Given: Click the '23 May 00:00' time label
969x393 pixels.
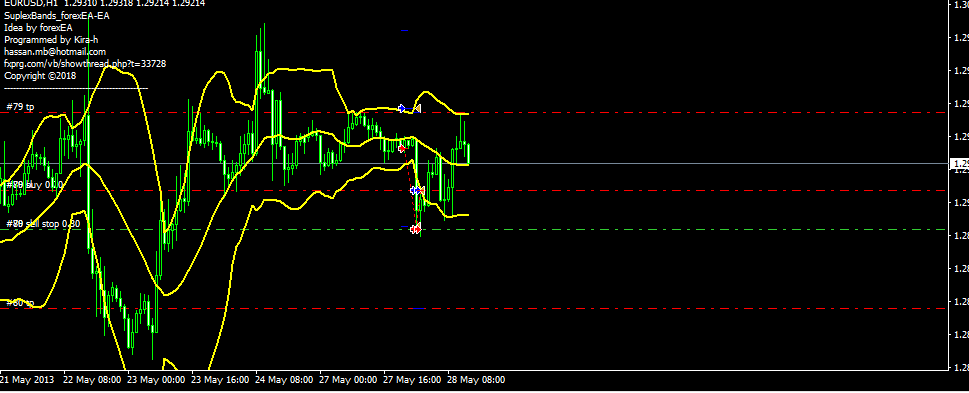Looking at the screenshot, I should [156, 379].
